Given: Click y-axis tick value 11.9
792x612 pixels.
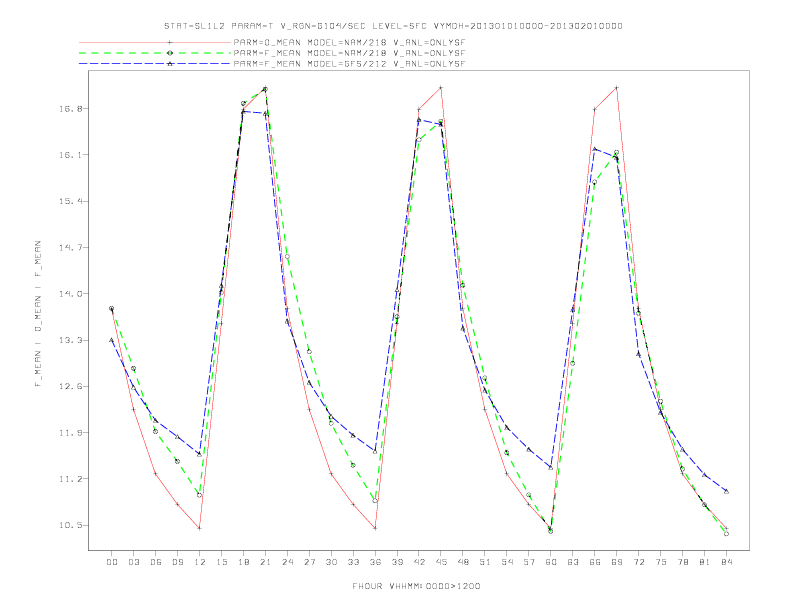Looking at the screenshot, I should point(70,433).
